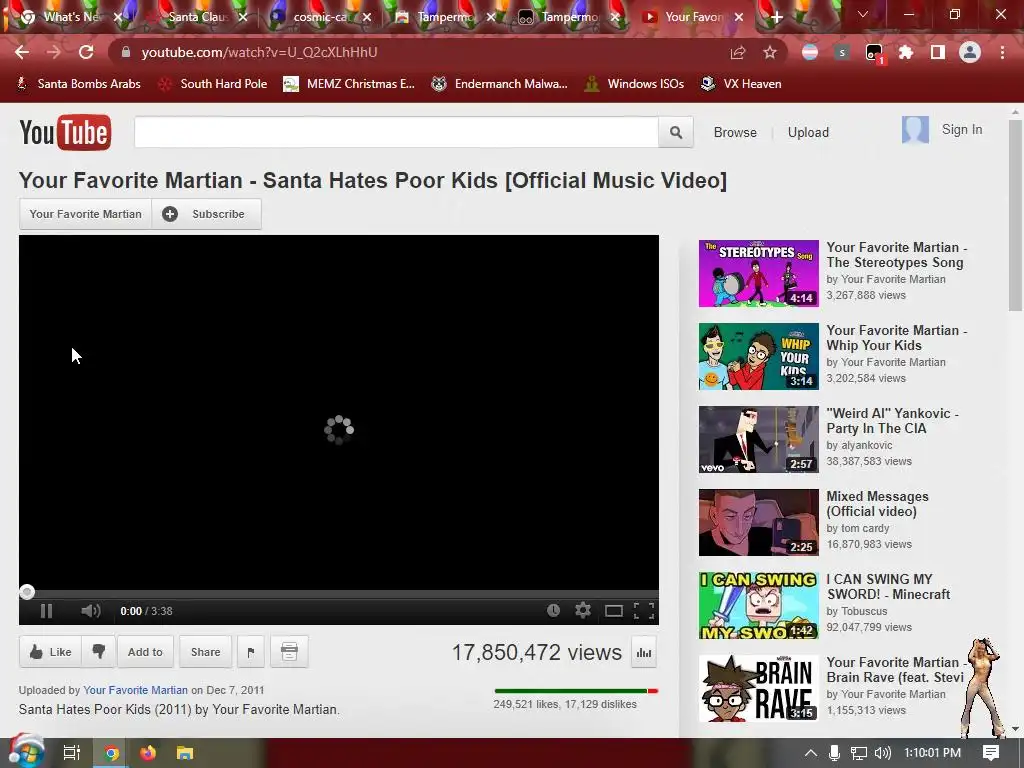
Task: Subscribe to Your Favorite Martian
Action: click(x=206, y=214)
